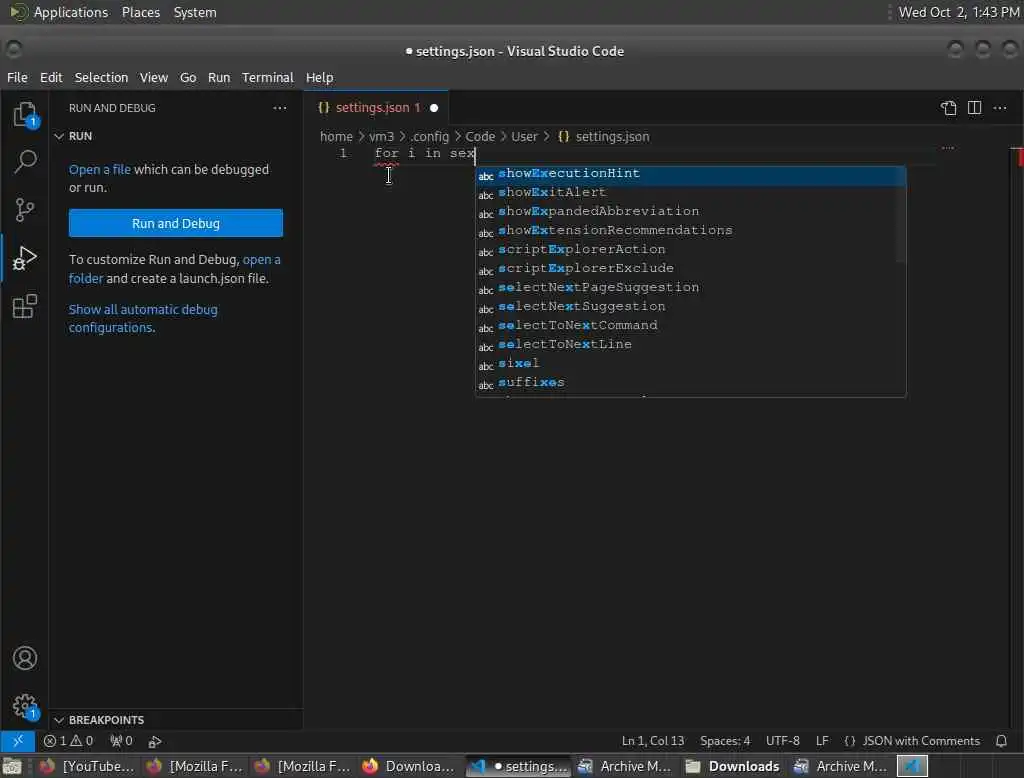The height and width of the screenshot is (778, 1024).
Task: Click the Run and Debug button
Action: [x=176, y=223]
